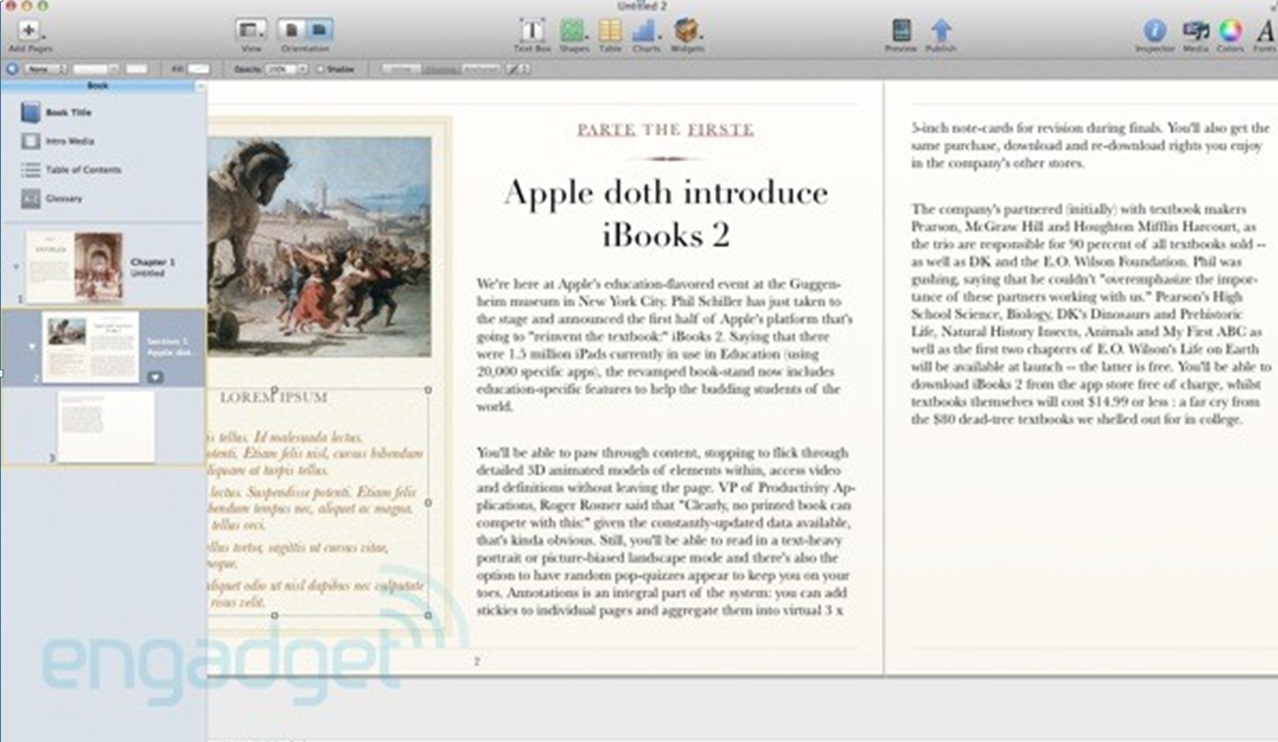
Task: Click the Trojan horse painting image
Action: point(320,246)
